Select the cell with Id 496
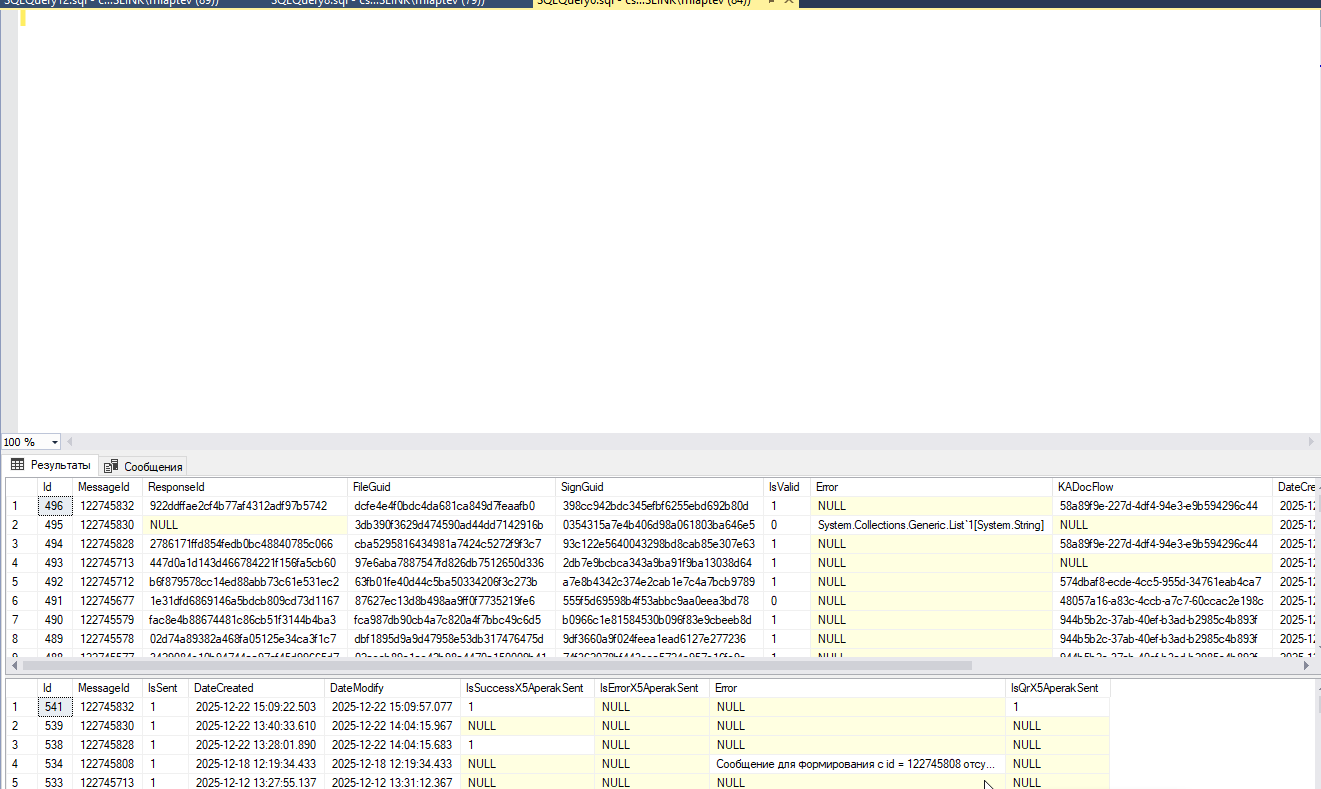 [55, 506]
